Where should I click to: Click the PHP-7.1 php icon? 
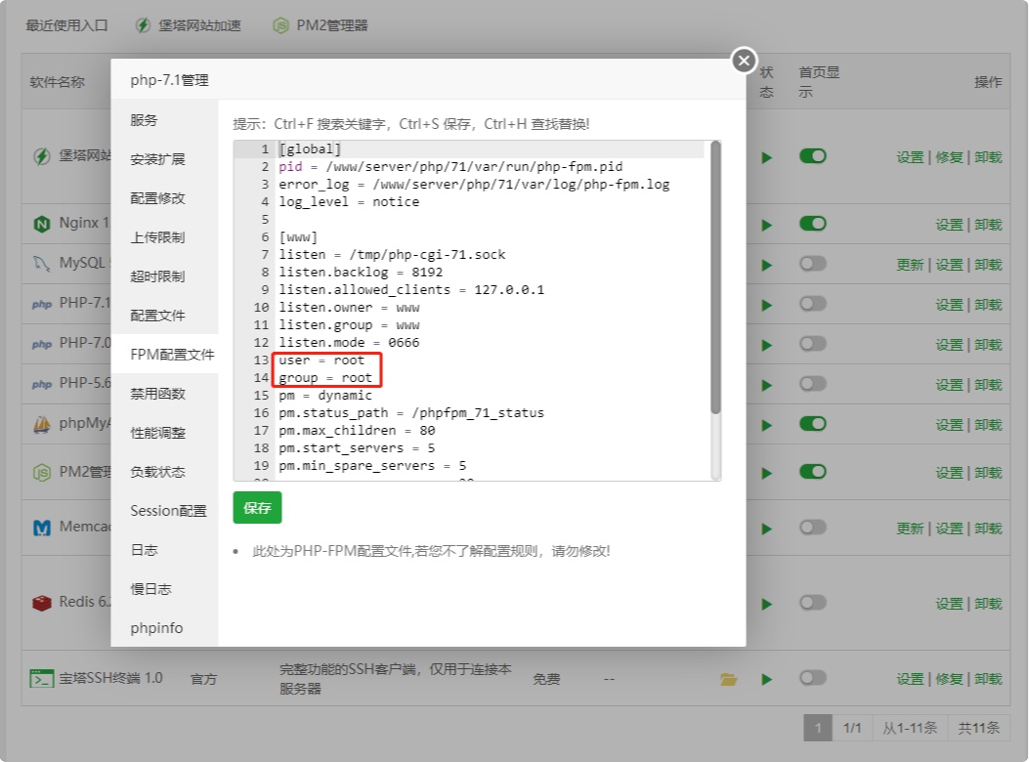coord(41,304)
